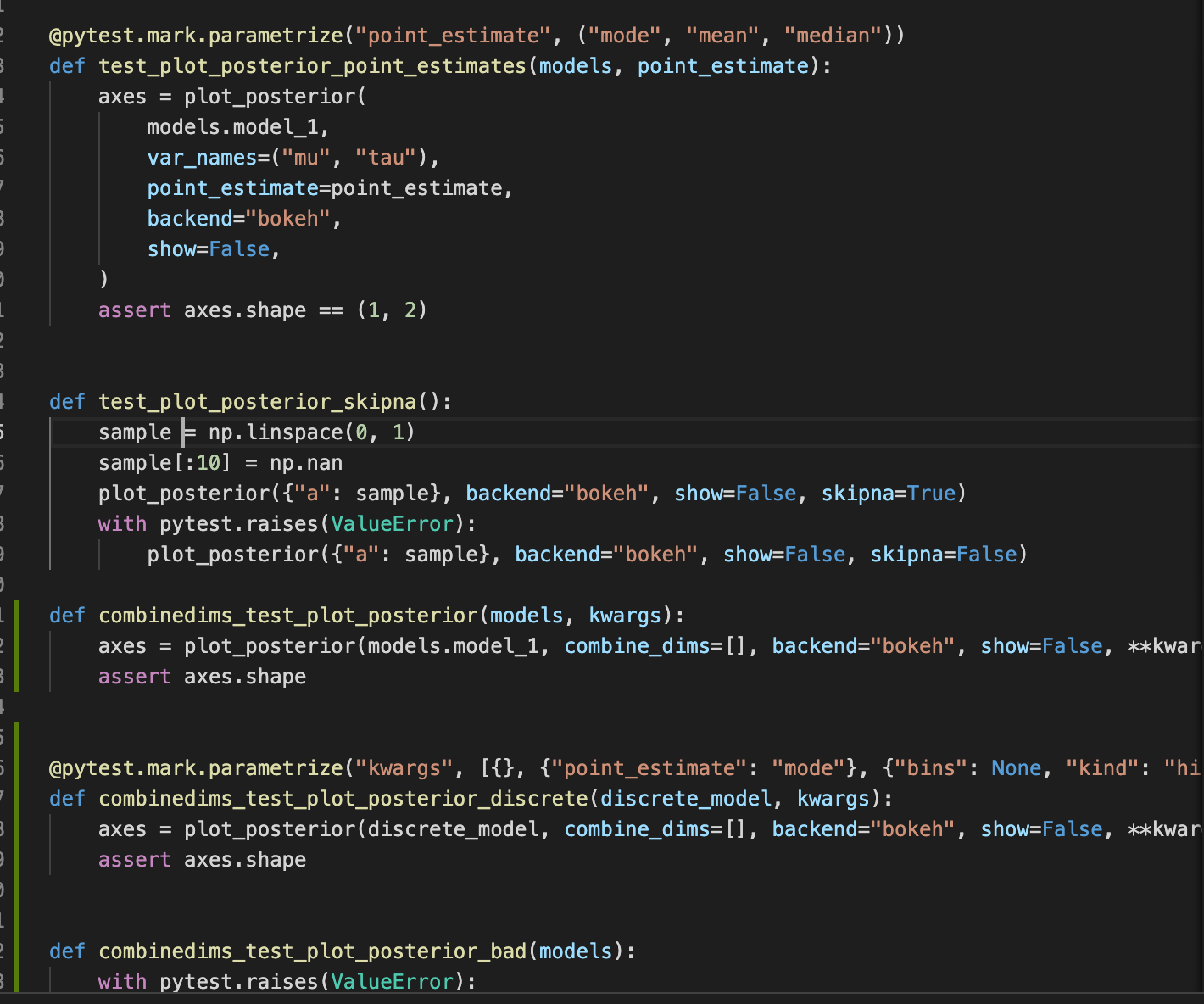
Task: Place cursor on the function name test_plot_posterior_skipna
Action: click(254, 401)
